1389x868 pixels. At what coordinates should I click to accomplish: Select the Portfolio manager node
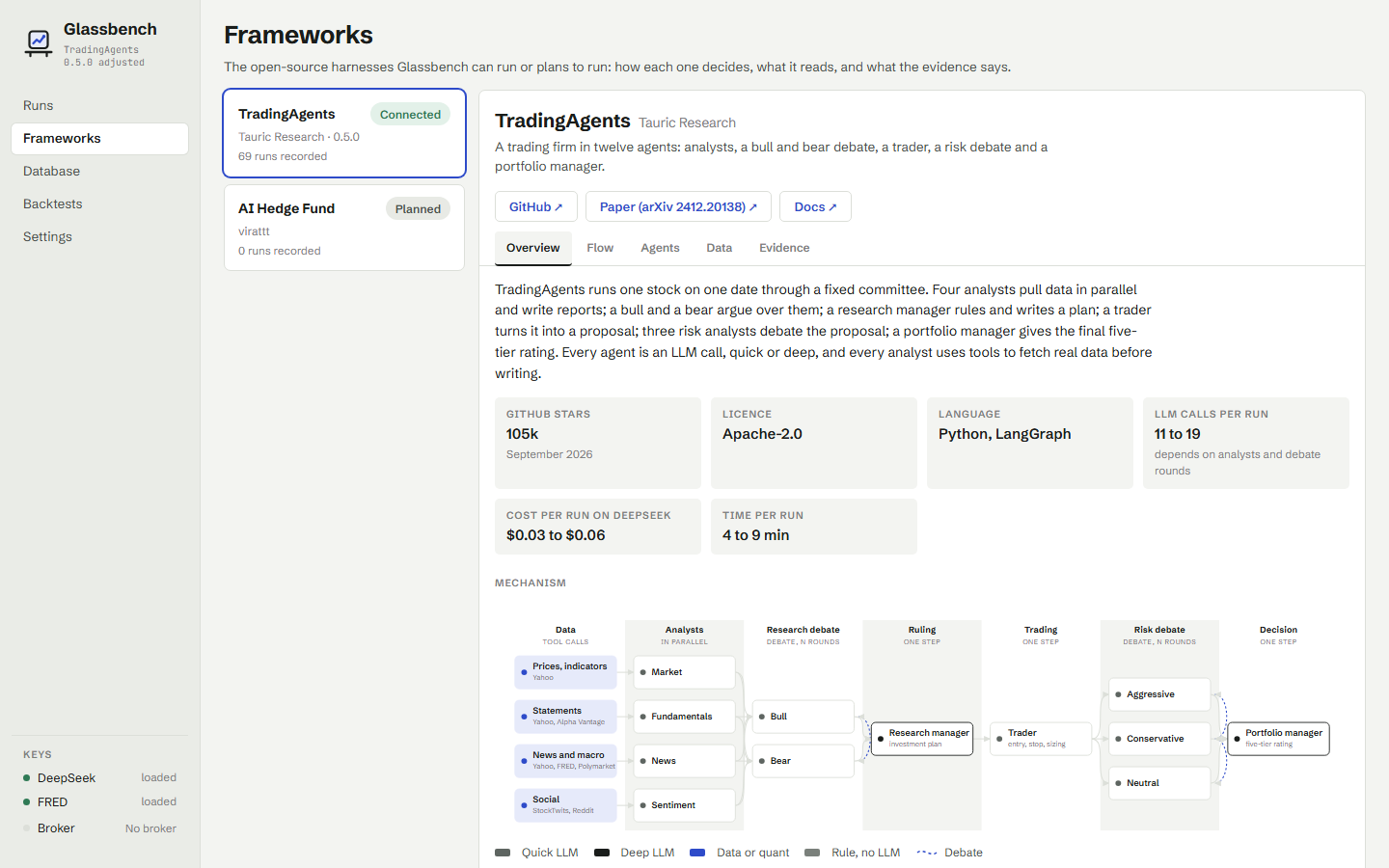[1278, 739]
